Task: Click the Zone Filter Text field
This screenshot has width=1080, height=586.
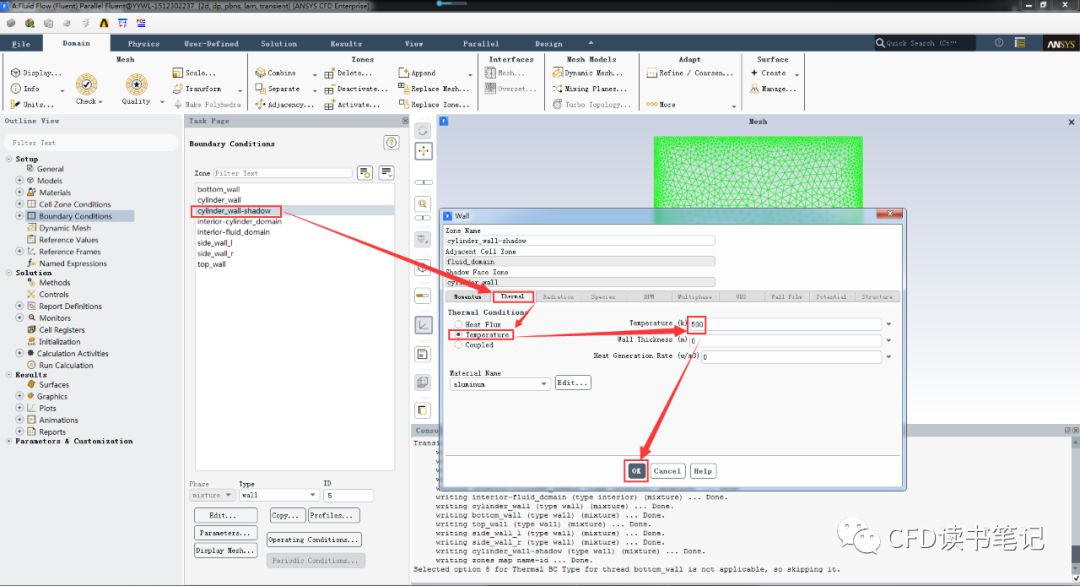Action: (x=282, y=173)
